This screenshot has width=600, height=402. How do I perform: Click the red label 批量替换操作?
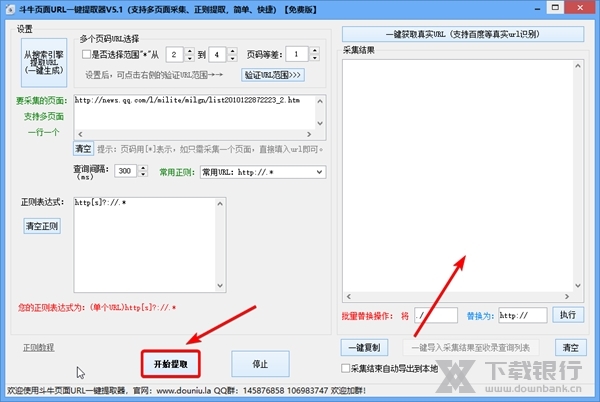tap(367, 316)
